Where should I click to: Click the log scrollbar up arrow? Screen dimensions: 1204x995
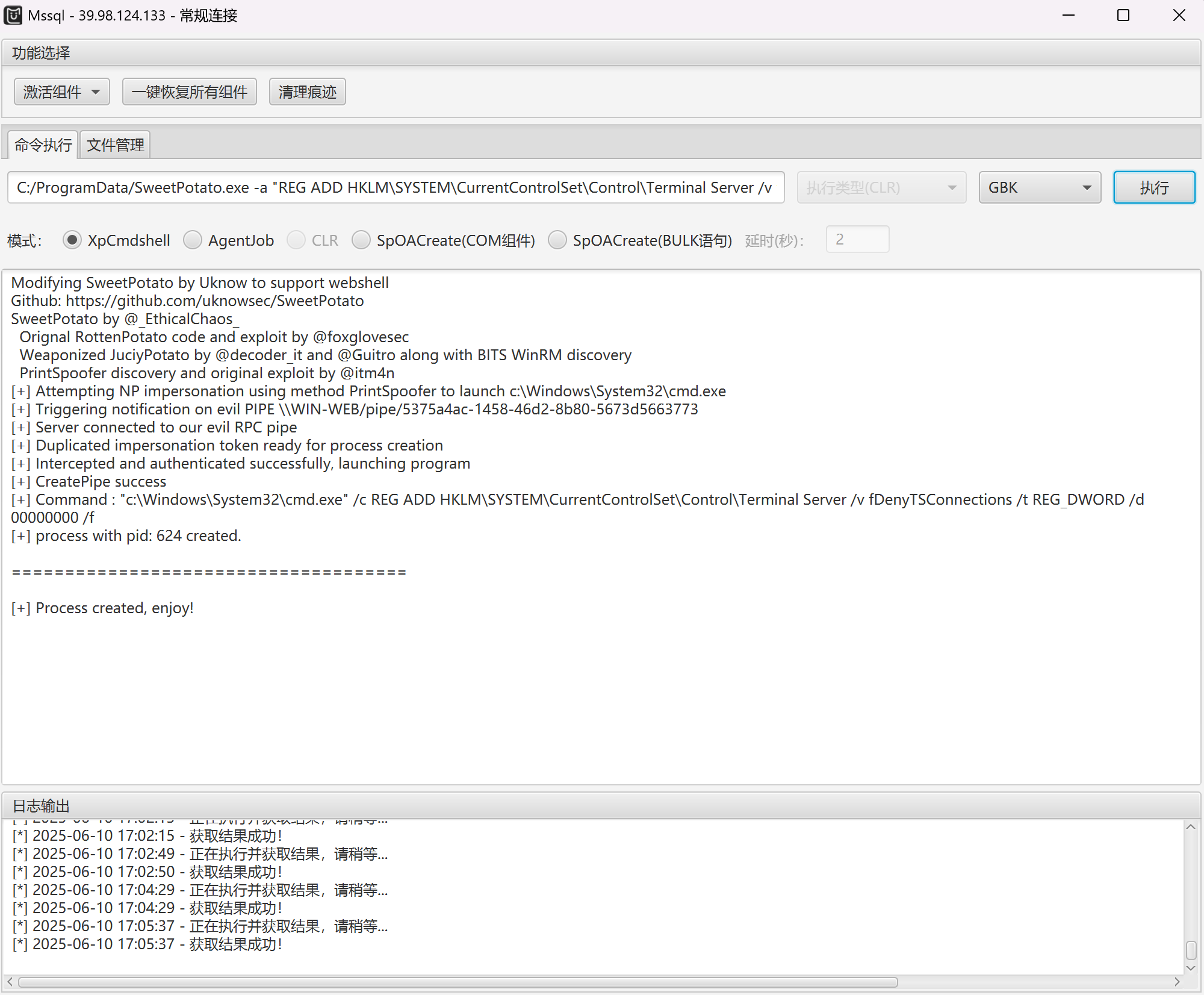(1190, 828)
